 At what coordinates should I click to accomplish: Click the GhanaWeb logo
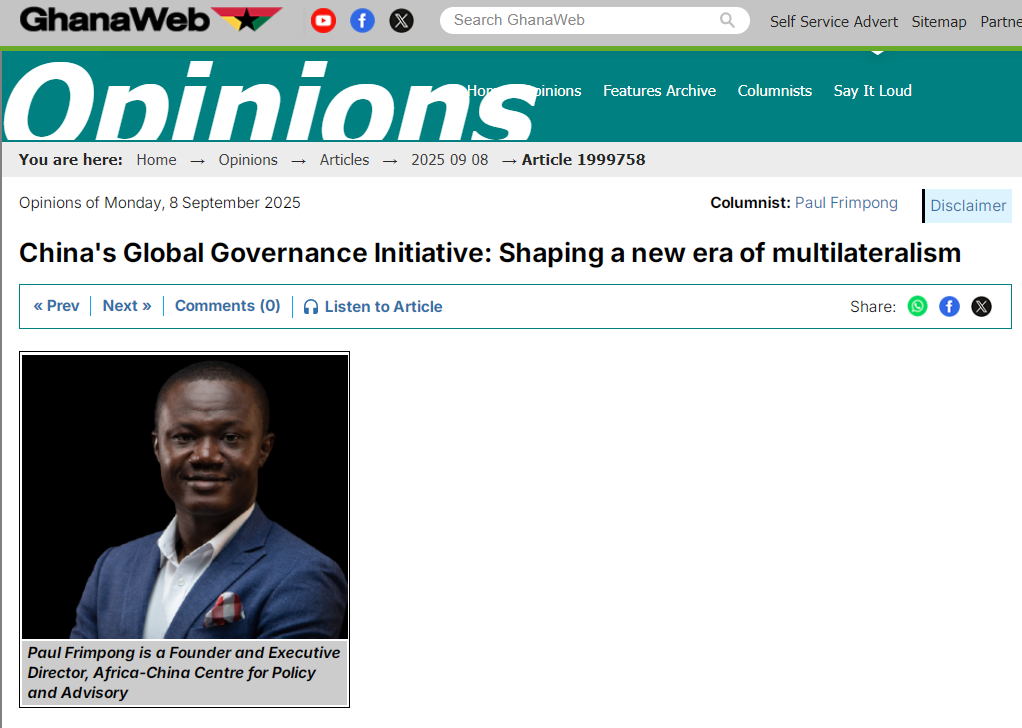tap(150, 19)
